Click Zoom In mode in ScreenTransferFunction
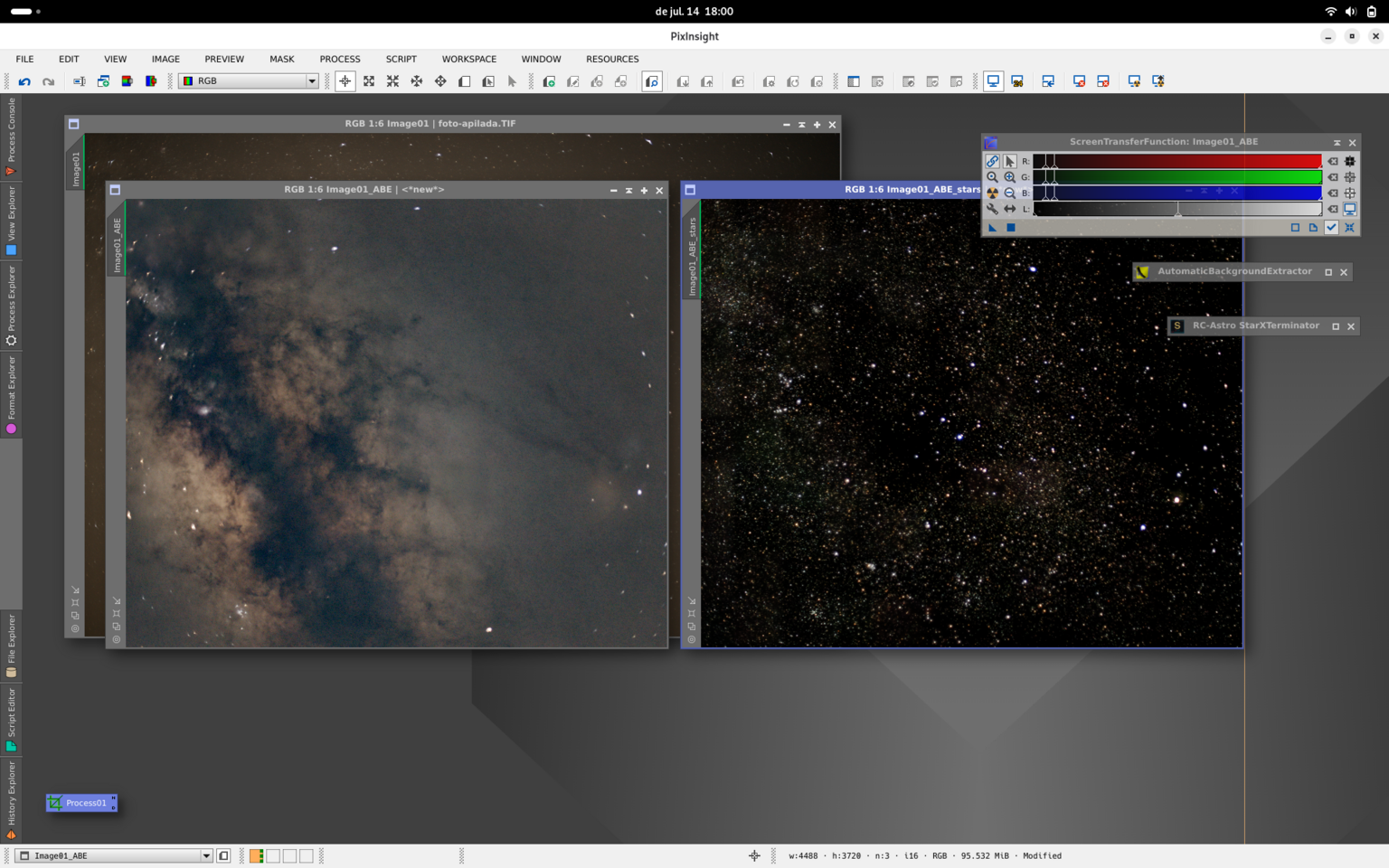 pyautogui.click(x=1009, y=177)
